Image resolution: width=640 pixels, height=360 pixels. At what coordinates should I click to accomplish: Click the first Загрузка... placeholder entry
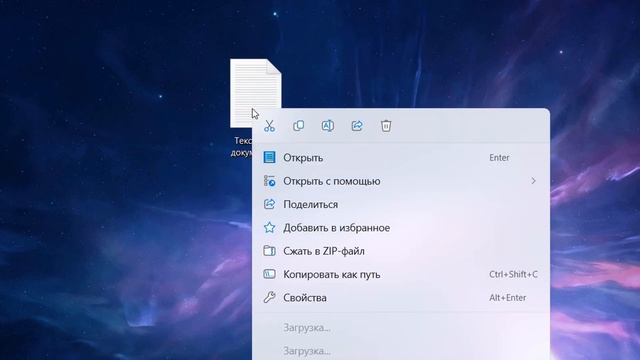tap(307, 328)
